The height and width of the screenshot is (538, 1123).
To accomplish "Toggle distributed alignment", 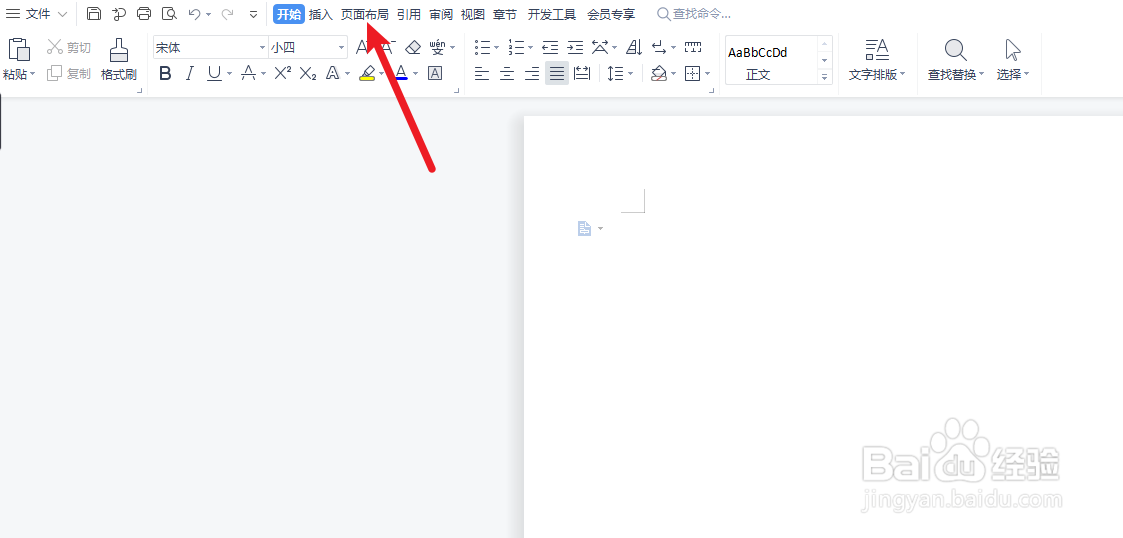I will [582, 73].
